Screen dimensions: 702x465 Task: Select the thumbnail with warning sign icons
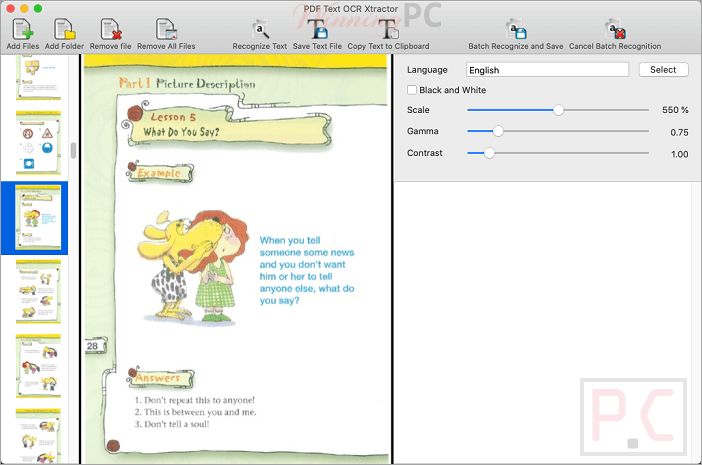tap(38, 143)
